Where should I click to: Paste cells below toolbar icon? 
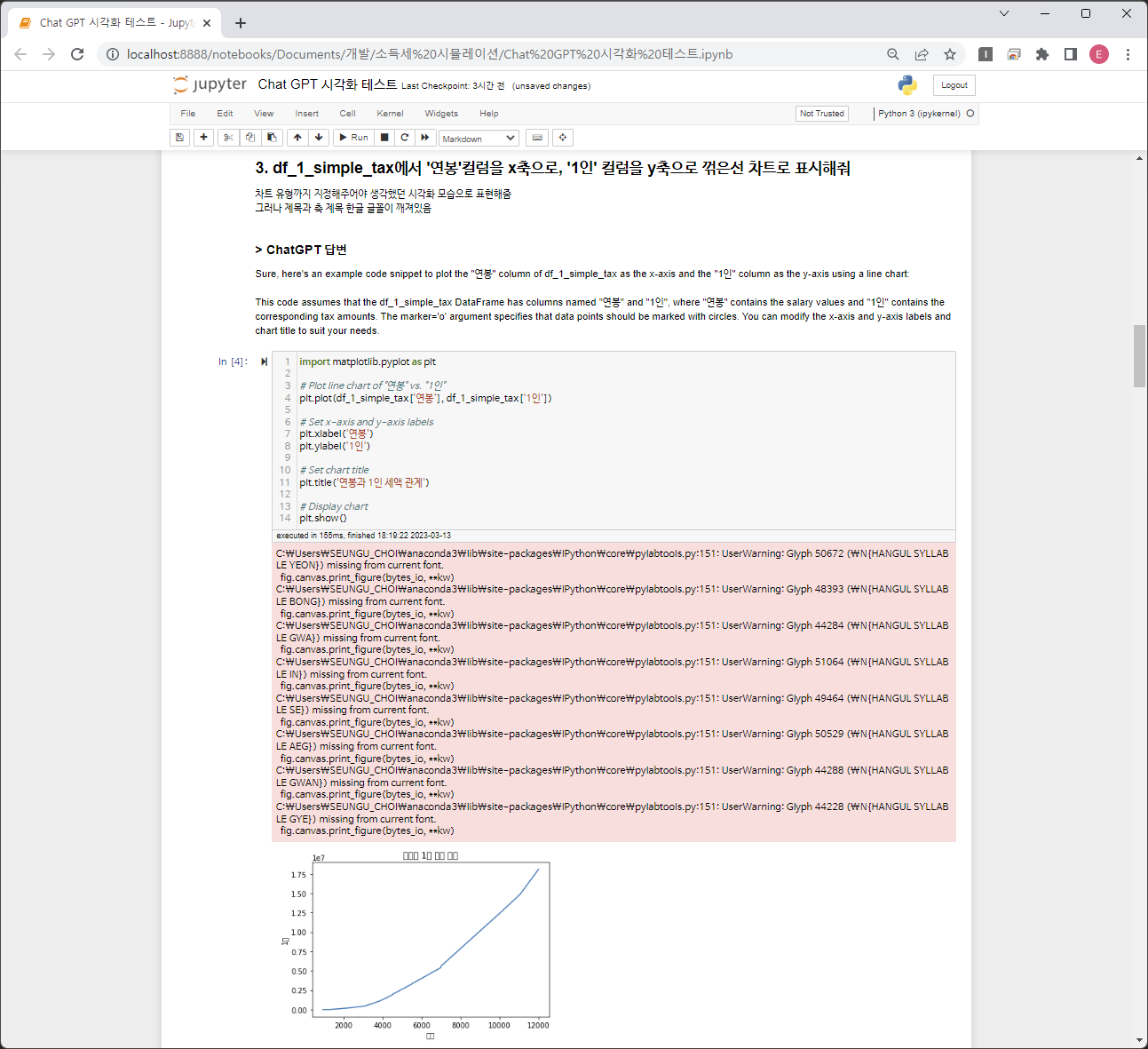pos(272,138)
